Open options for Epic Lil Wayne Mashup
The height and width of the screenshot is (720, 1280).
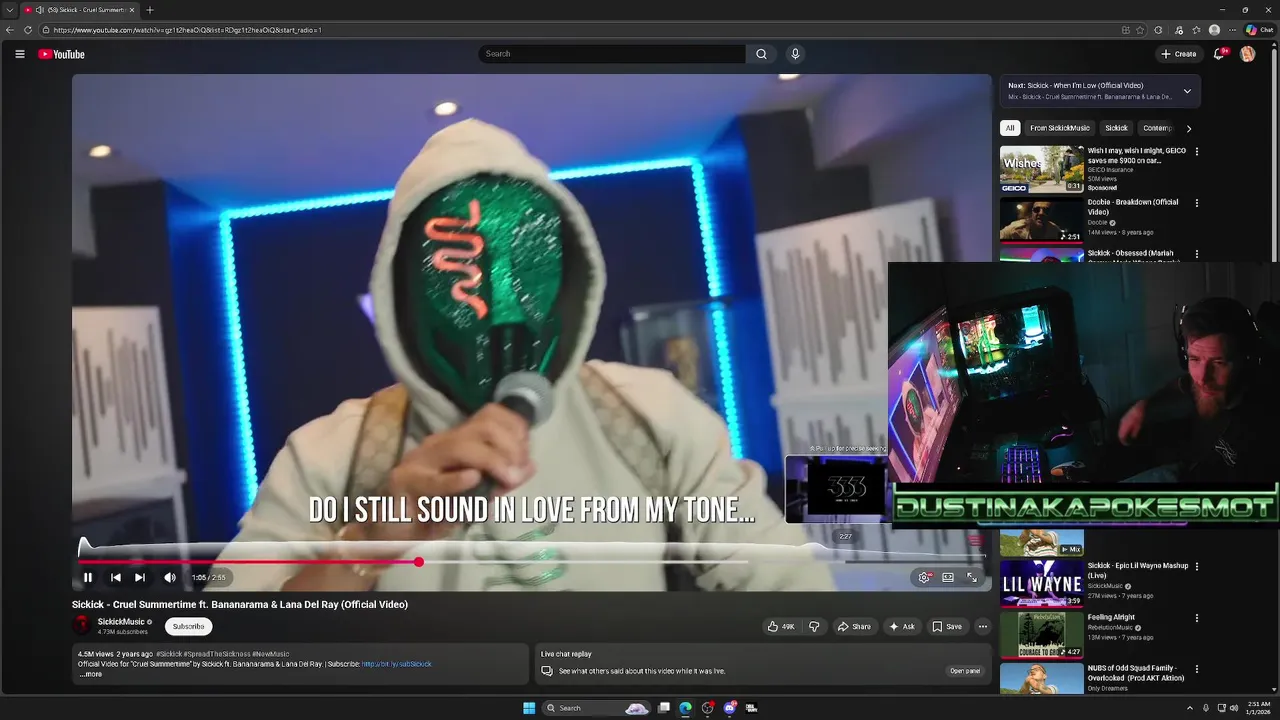coord(1197,566)
